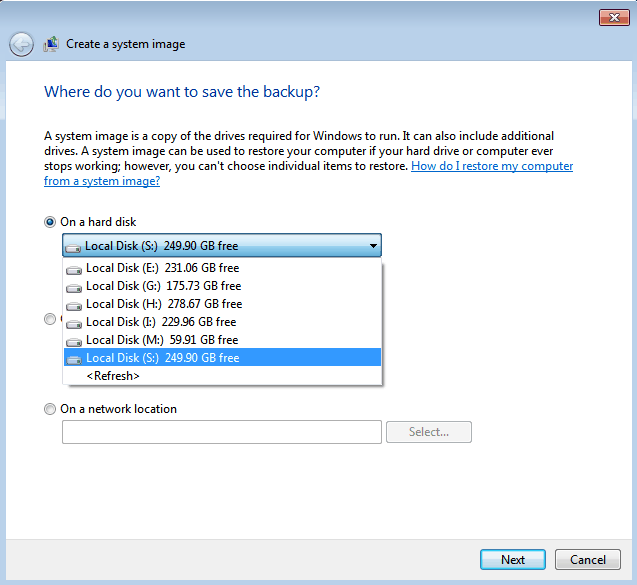Viewport: 637px width, 585px height.
Task: Pick Local Disk (E:) 231.06 GB free
Action: tap(162, 268)
